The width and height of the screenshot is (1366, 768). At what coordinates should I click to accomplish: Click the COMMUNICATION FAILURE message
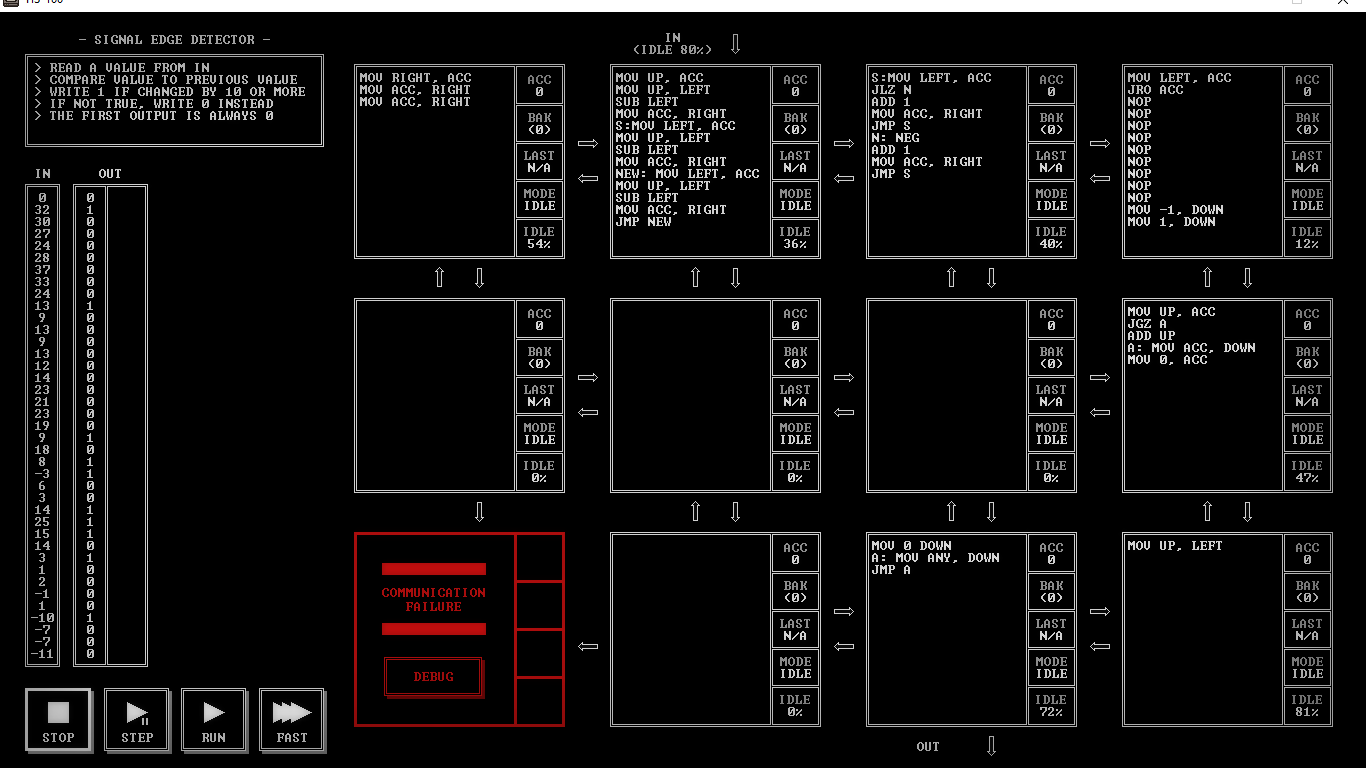click(434, 600)
